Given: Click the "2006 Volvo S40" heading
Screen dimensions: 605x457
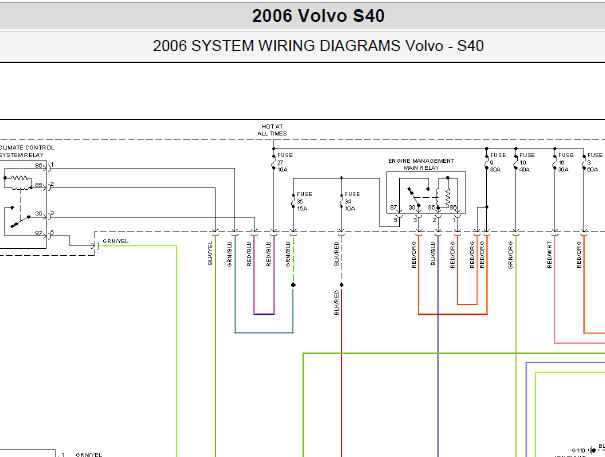Looking at the screenshot, I should tap(318, 16).
